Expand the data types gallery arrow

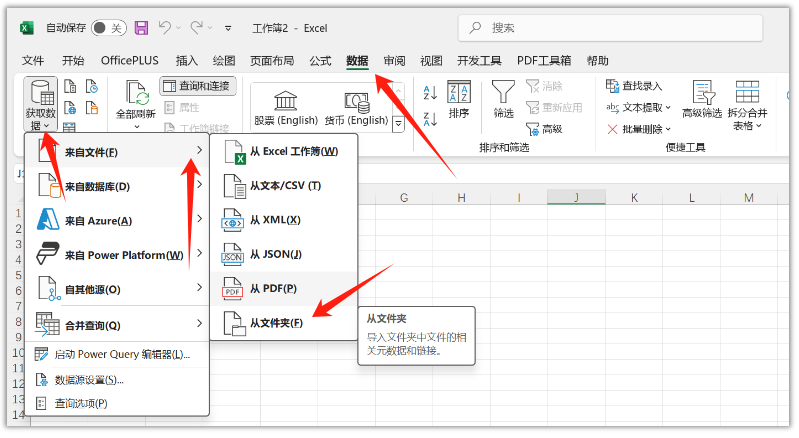(x=398, y=124)
